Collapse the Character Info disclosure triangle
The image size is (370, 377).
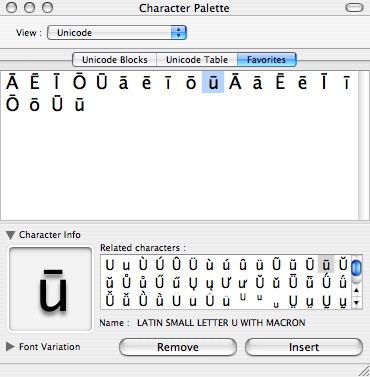tap(10, 235)
